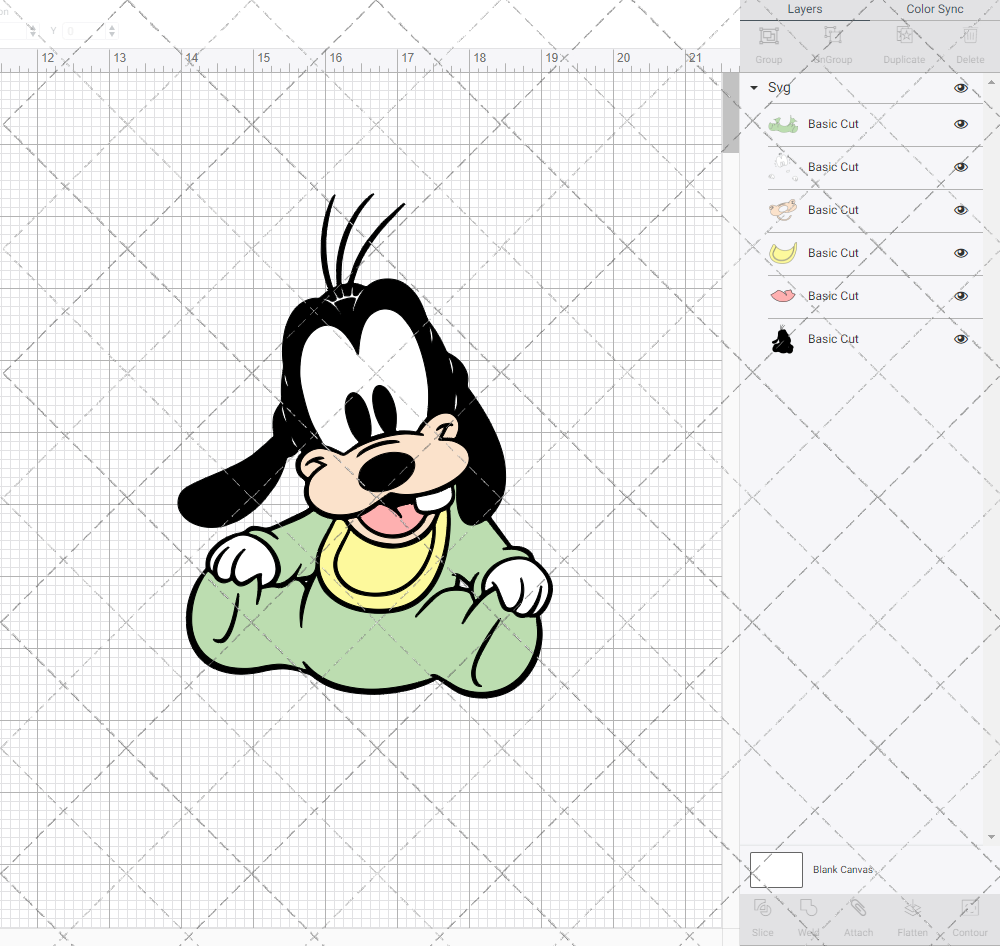This screenshot has width=1000, height=946.
Task: Hide the yellow bib Basic Cut layer
Action: (960, 253)
